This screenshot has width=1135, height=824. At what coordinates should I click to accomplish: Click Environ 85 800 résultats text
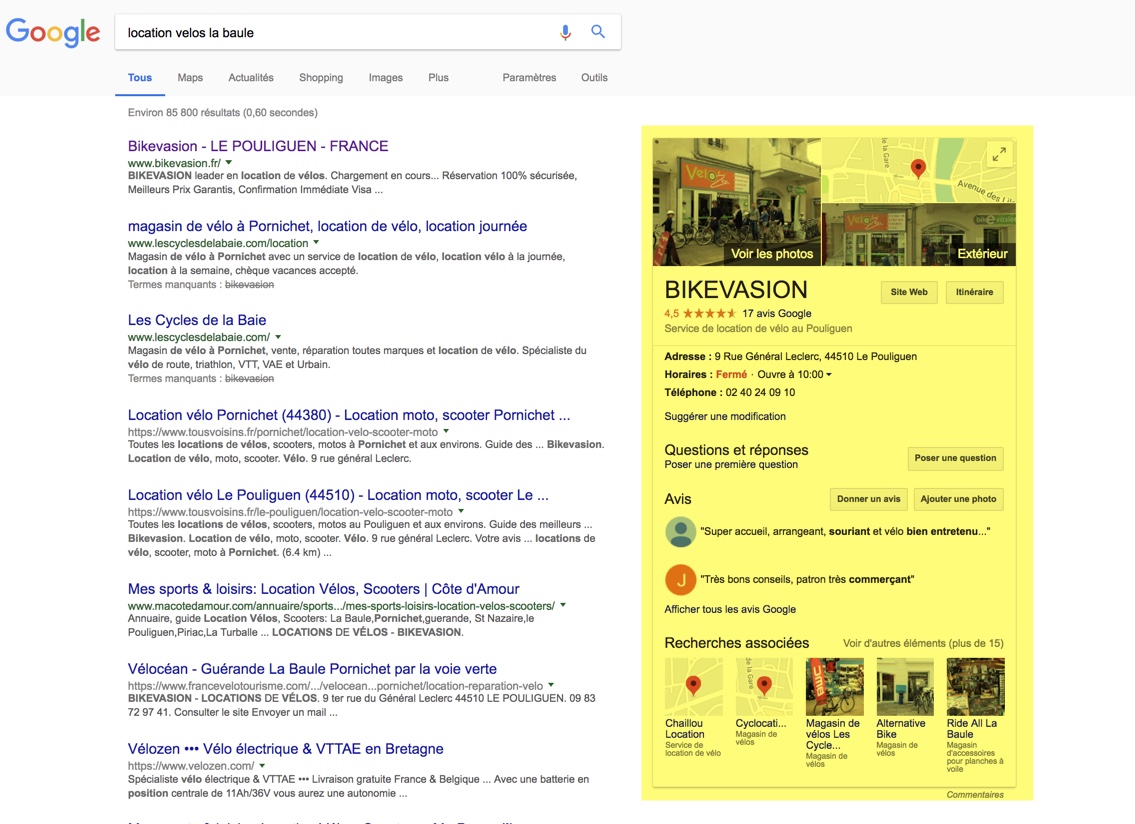tap(223, 112)
